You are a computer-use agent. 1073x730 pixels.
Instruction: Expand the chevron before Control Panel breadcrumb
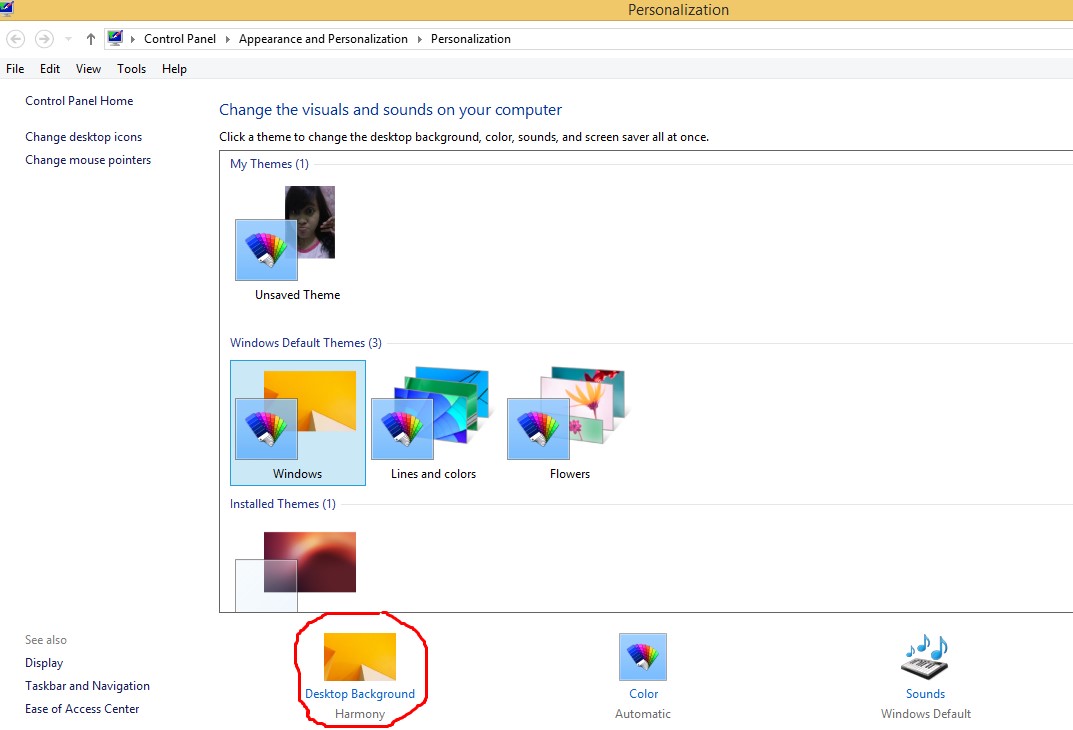point(133,39)
